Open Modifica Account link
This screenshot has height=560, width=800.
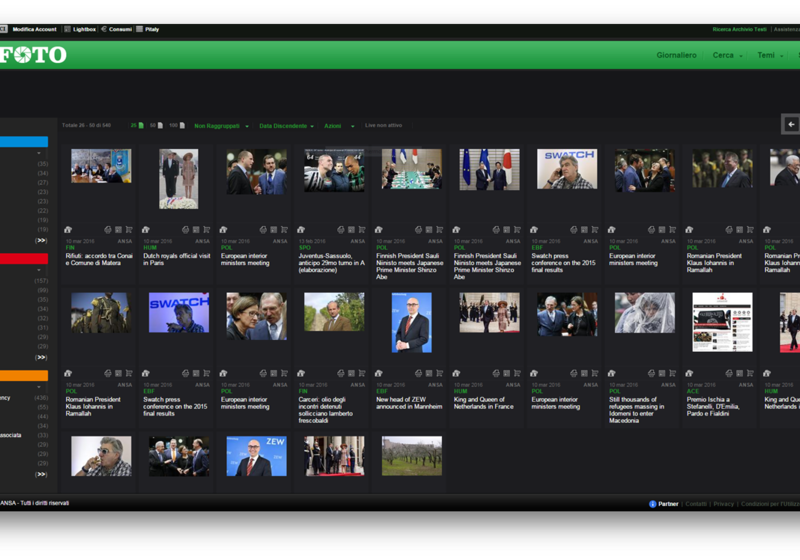click(34, 29)
